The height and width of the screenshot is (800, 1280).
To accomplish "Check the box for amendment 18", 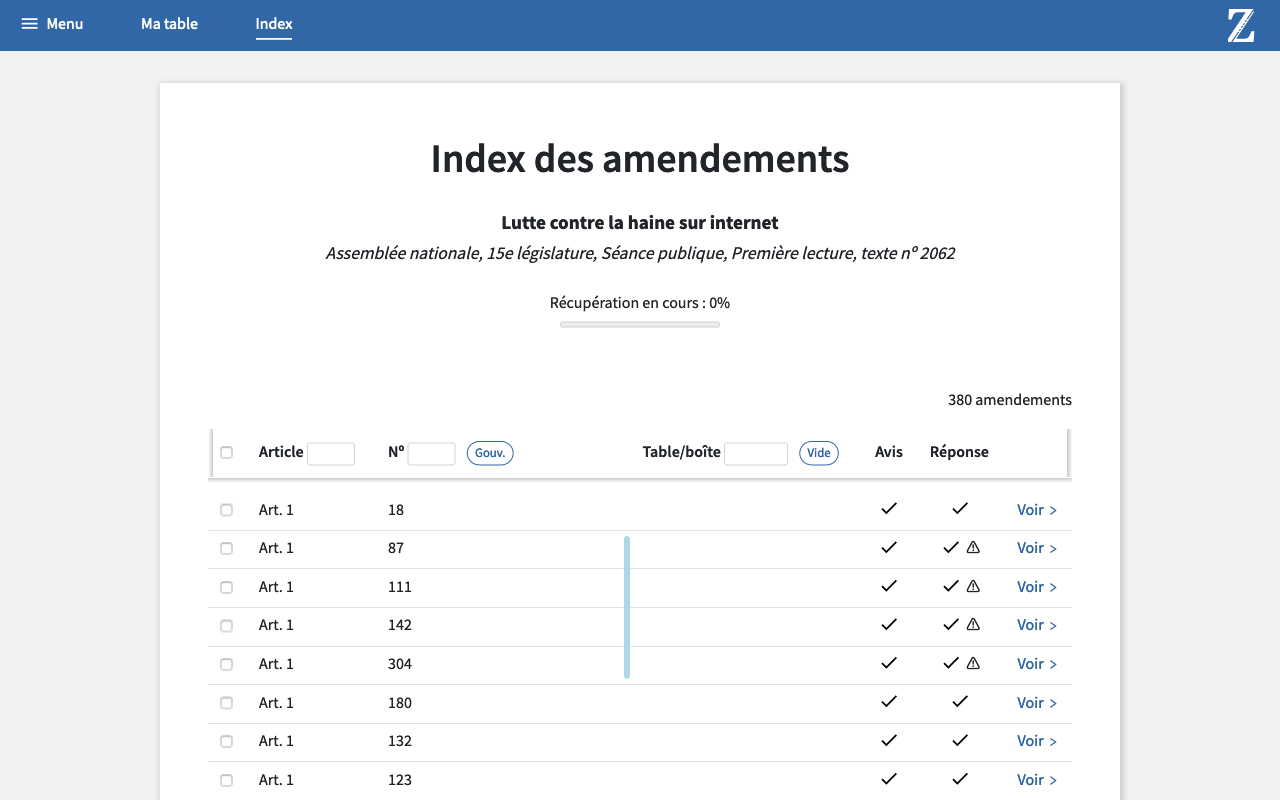I will coord(226,510).
